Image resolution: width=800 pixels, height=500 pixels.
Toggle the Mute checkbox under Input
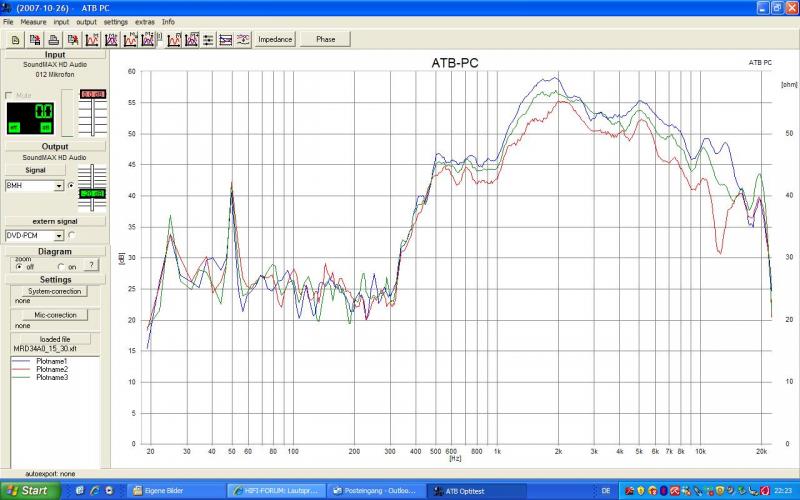(x=8, y=95)
